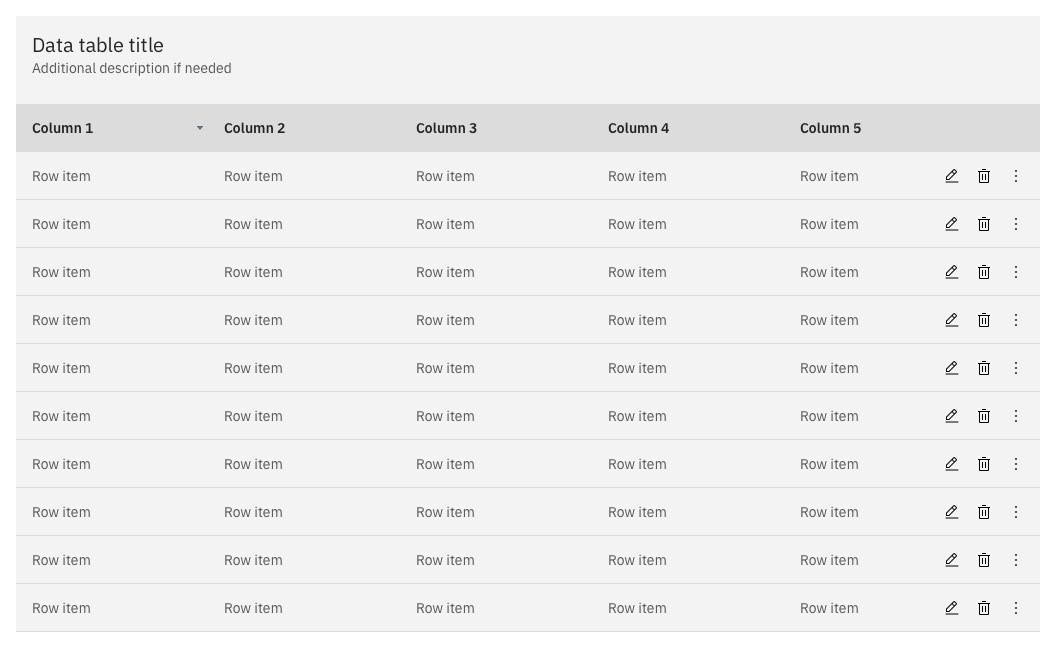The width and height of the screenshot is (1056, 653).
Task: Click the trash icon in eighth row
Action: (x=984, y=512)
